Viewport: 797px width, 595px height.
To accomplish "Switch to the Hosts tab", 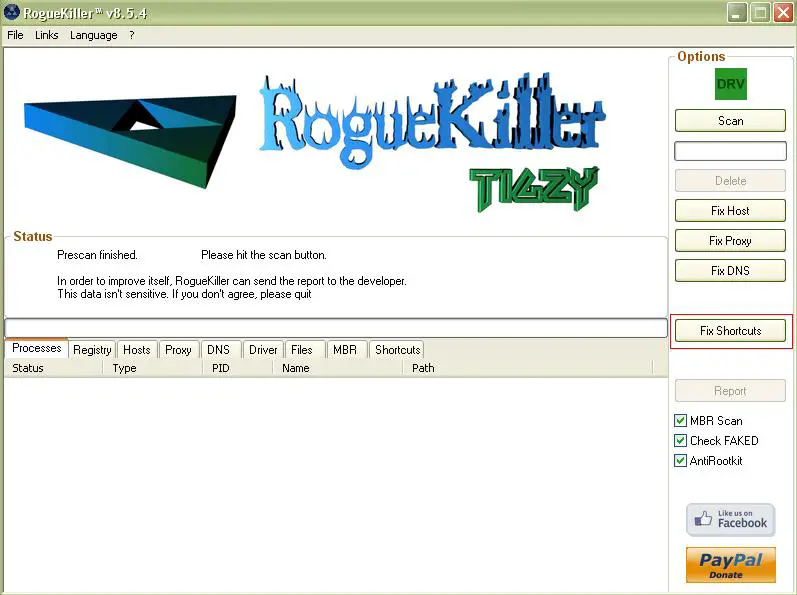I will click(x=137, y=350).
